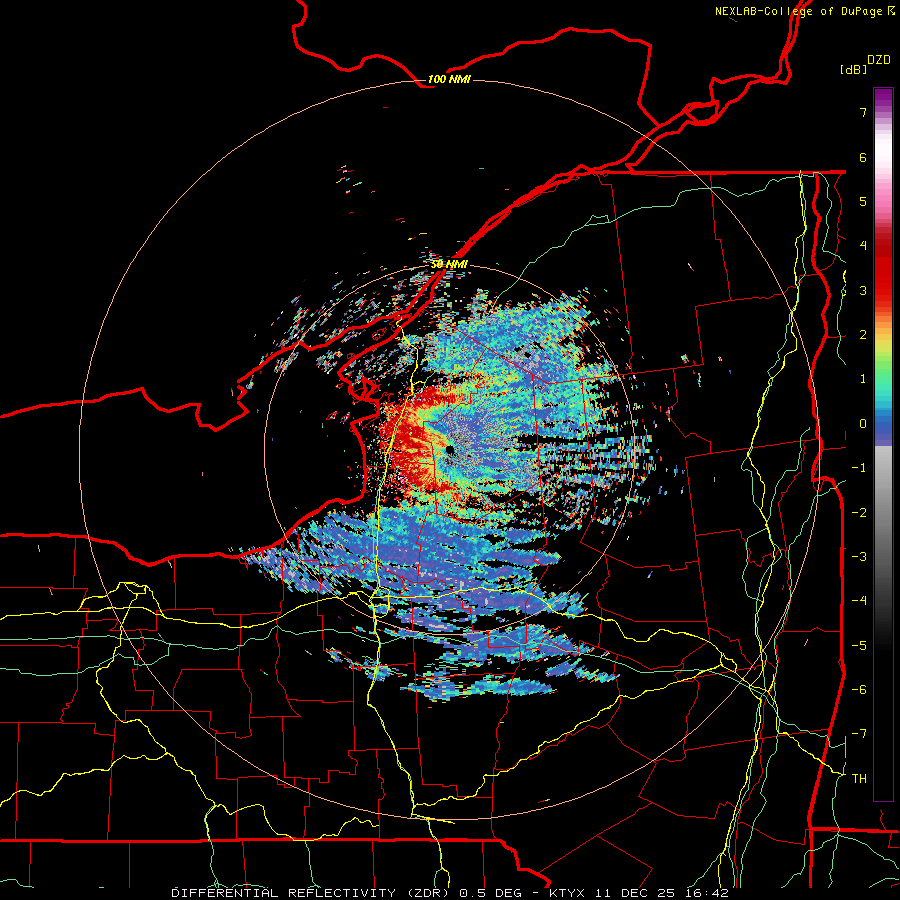Select the -5 value on the color scale
900x900 pixels.
[x=859, y=646]
